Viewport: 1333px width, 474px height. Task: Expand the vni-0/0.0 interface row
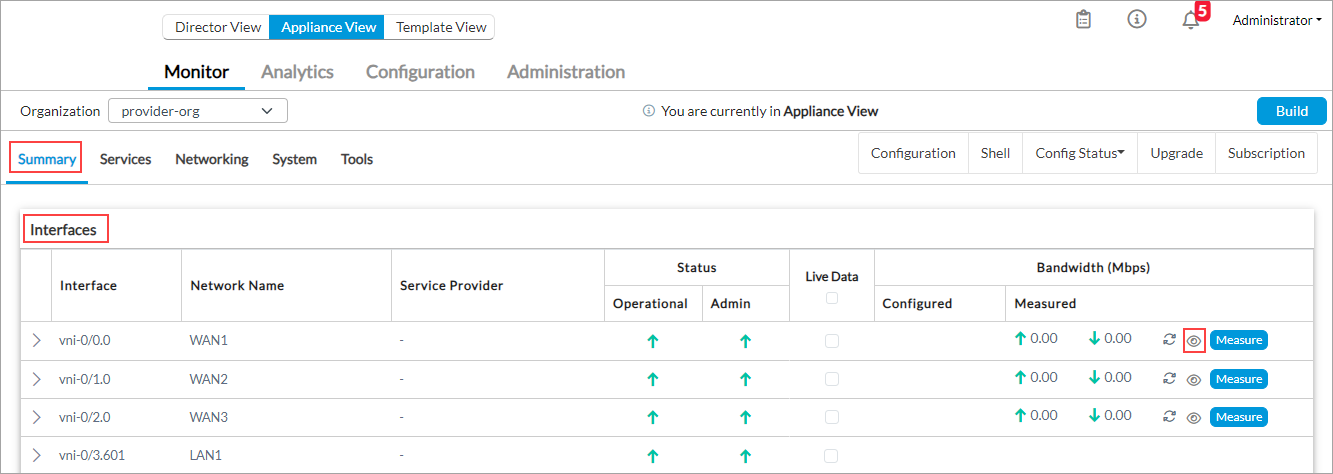pos(37,341)
